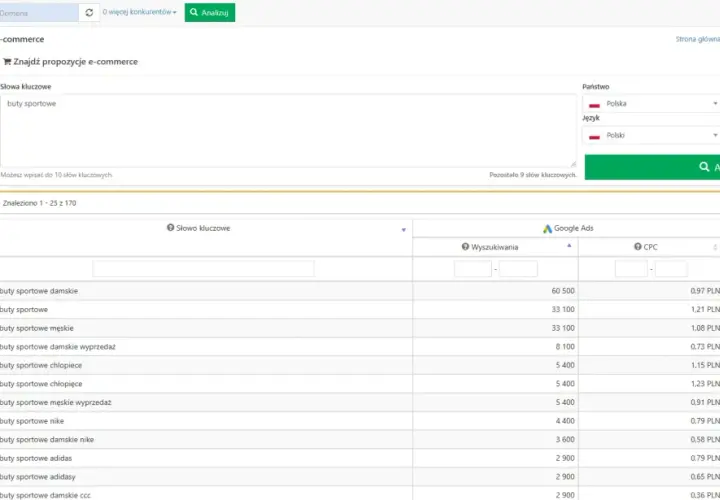Click the 'Znajdź propozycje e-commerce' heading
720x500 pixels.
pyautogui.click(x=75, y=62)
